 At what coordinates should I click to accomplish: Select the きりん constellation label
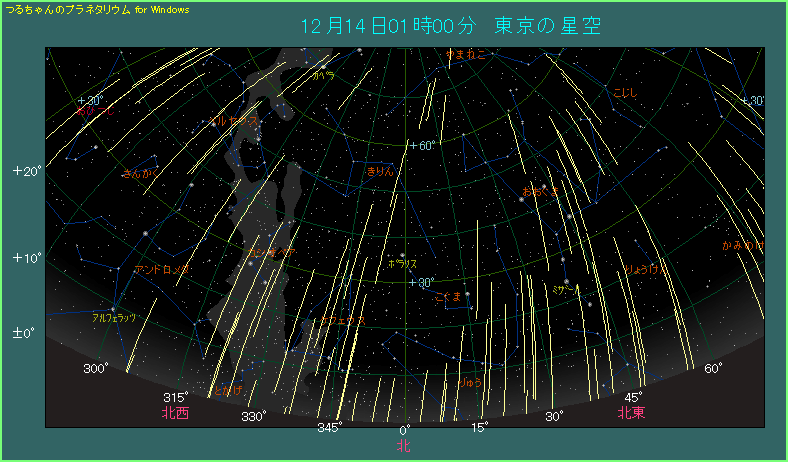(x=380, y=171)
